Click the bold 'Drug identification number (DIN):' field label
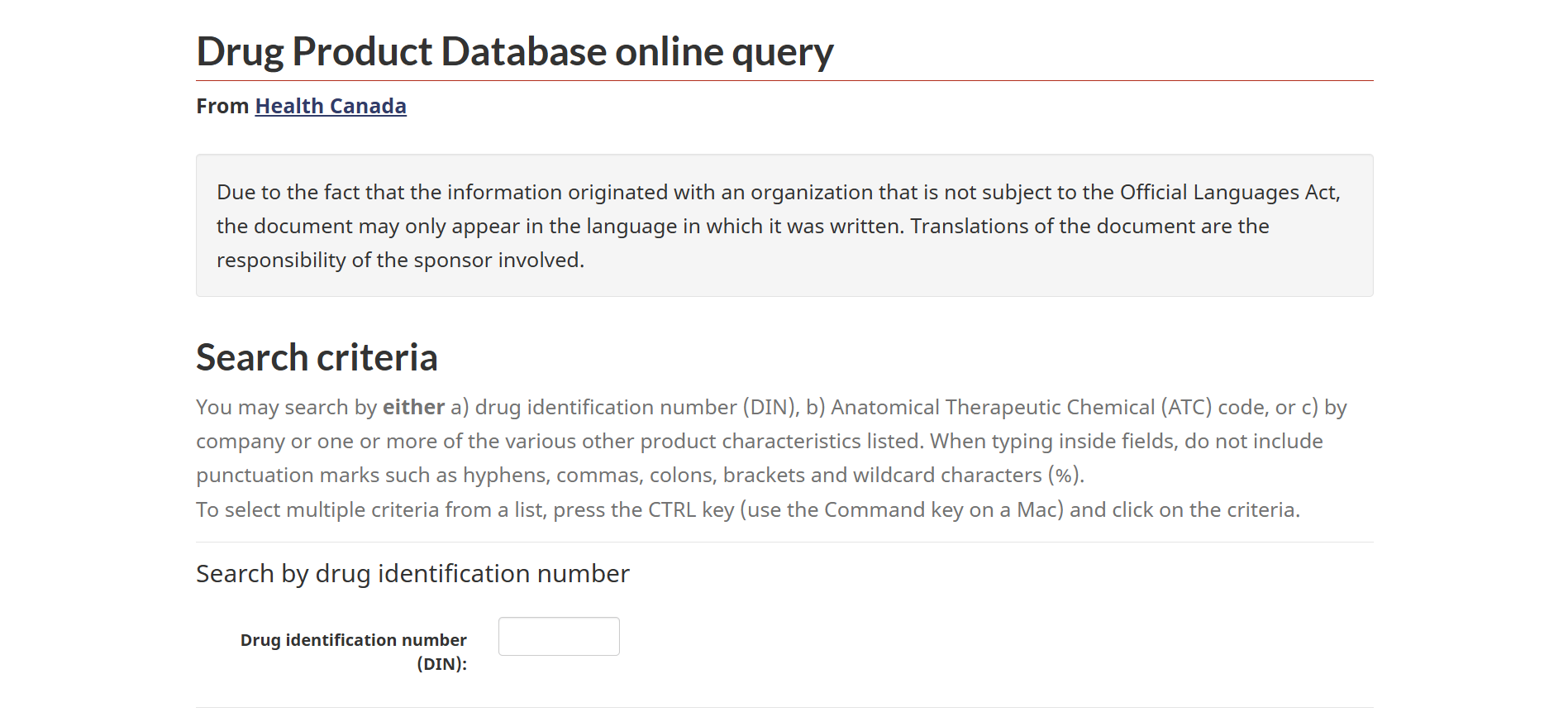This screenshot has width=1568, height=717. [x=354, y=651]
